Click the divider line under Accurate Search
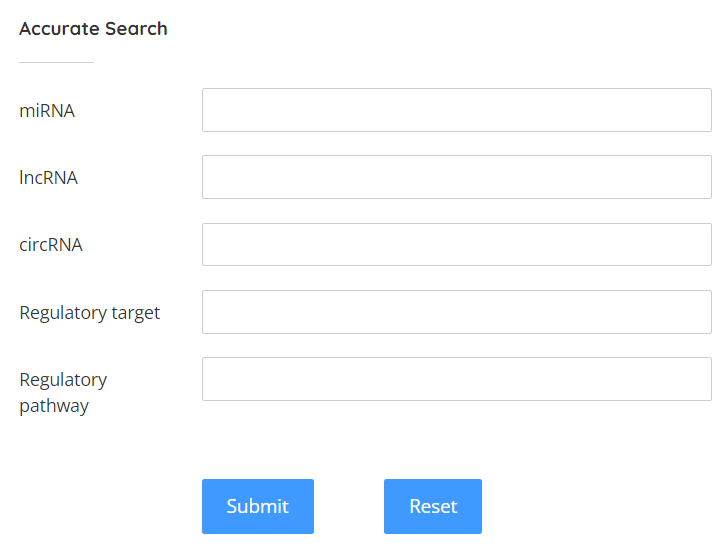This screenshot has height=550, width=728. [x=56, y=62]
